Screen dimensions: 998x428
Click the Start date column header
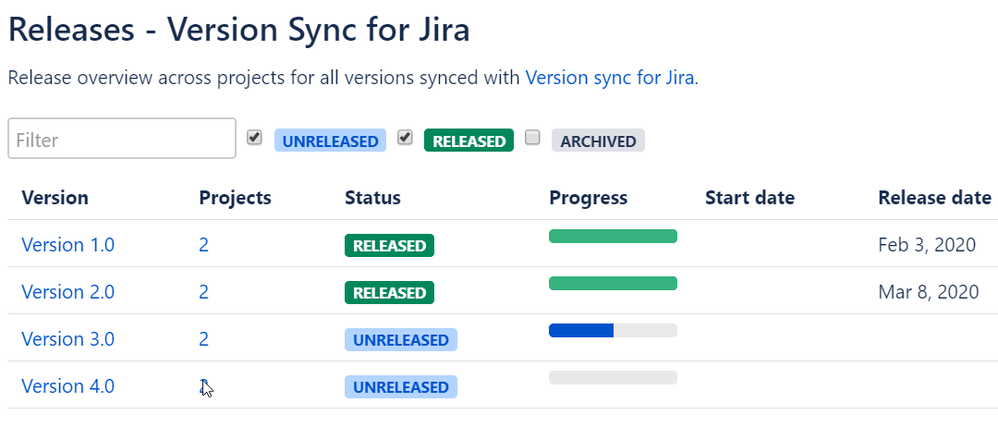click(x=750, y=197)
